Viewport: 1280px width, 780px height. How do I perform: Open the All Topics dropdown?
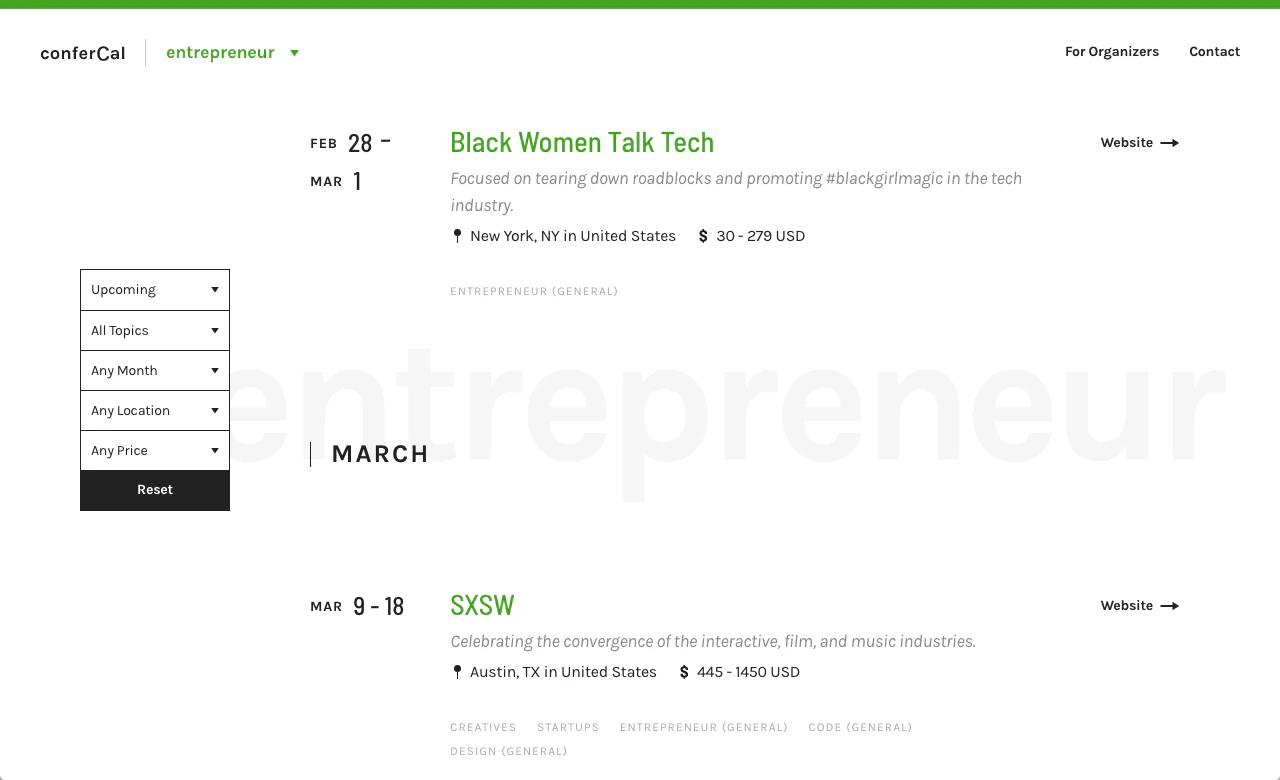(155, 330)
